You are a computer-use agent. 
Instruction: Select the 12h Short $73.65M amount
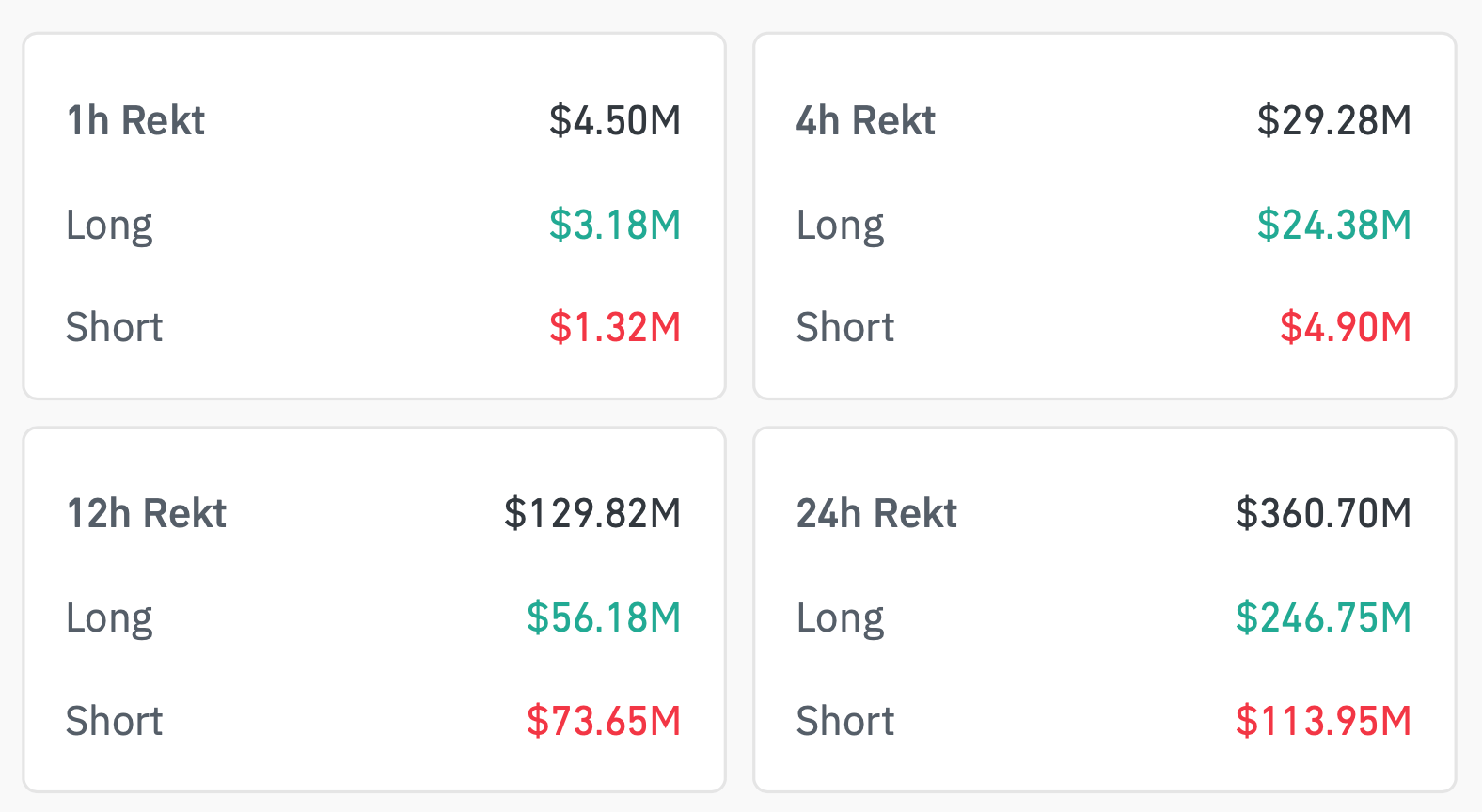click(604, 722)
